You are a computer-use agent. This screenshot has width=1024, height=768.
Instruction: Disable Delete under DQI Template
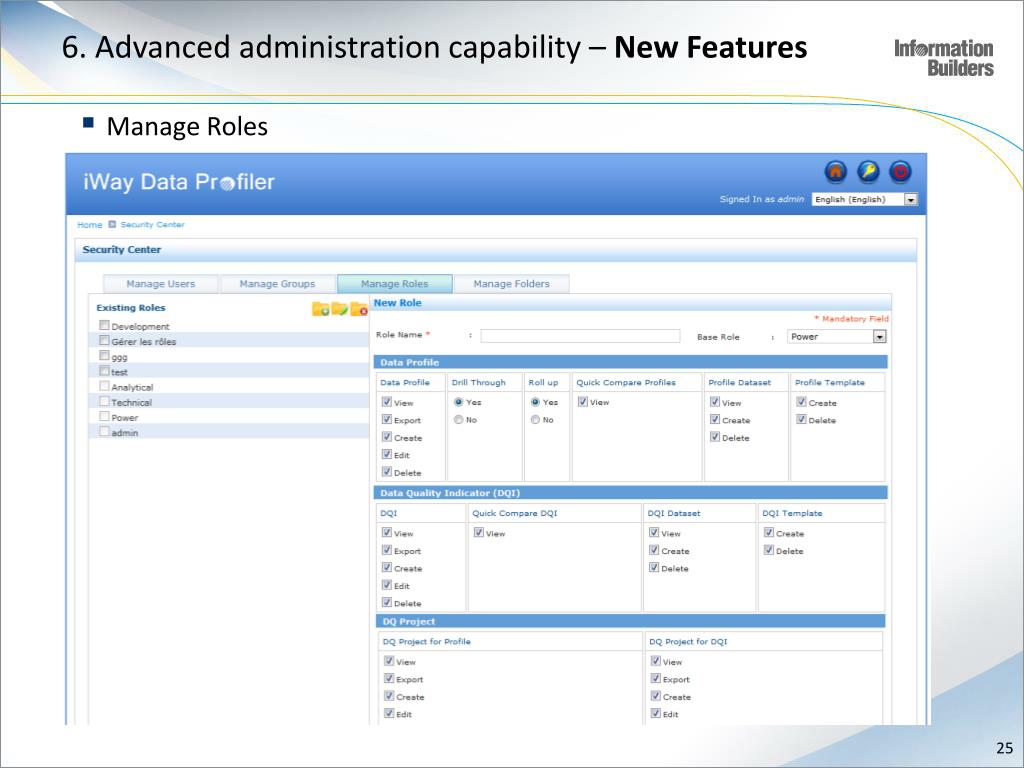(x=769, y=550)
